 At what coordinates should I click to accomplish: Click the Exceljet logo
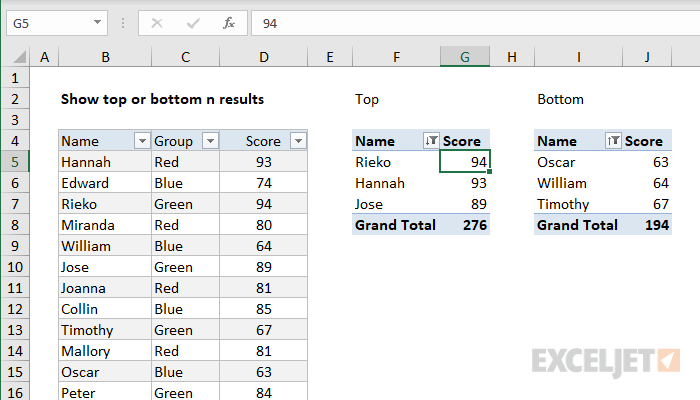point(606,359)
